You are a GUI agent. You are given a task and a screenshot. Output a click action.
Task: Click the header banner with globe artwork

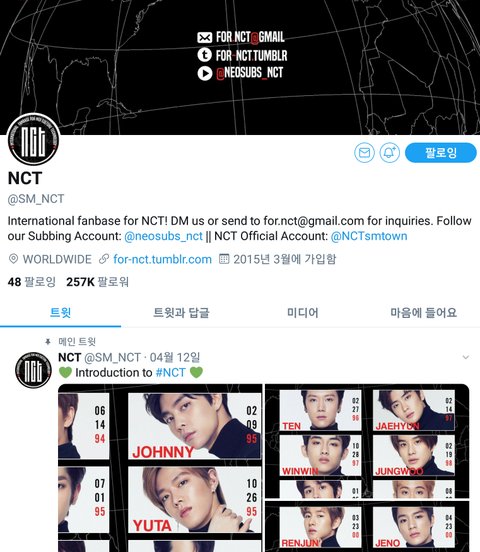click(240, 67)
